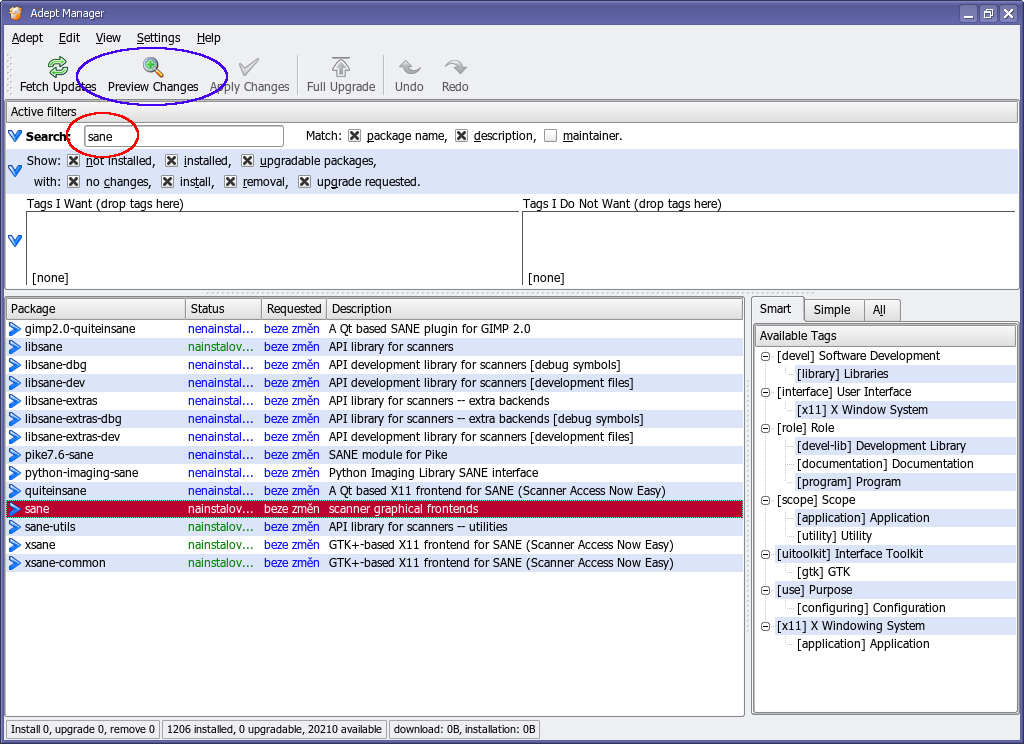Screen dimensions: 1024x744
Task: Collapse the Search filter chevron
Action: coord(14,136)
